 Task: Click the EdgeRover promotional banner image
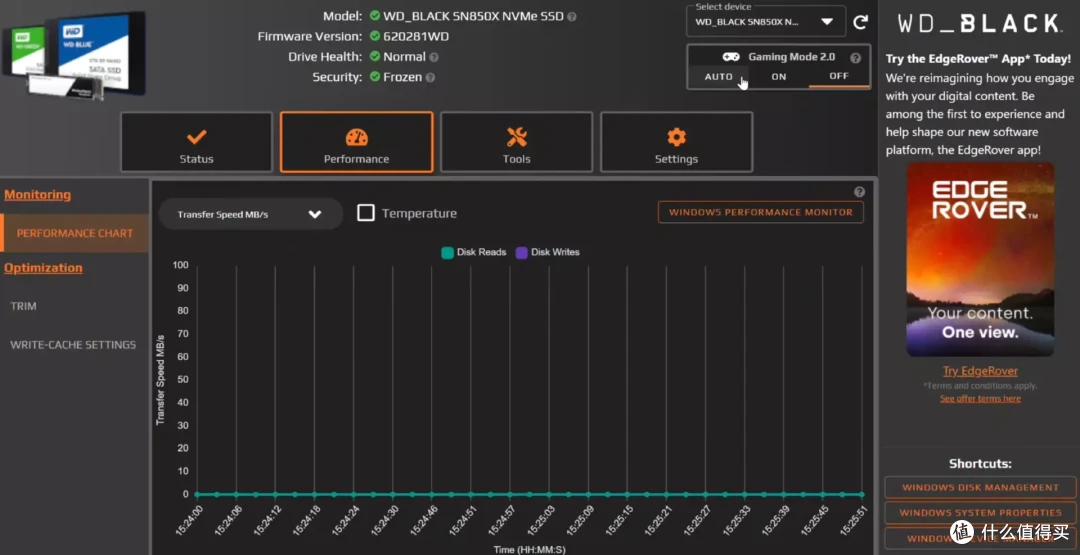980,260
